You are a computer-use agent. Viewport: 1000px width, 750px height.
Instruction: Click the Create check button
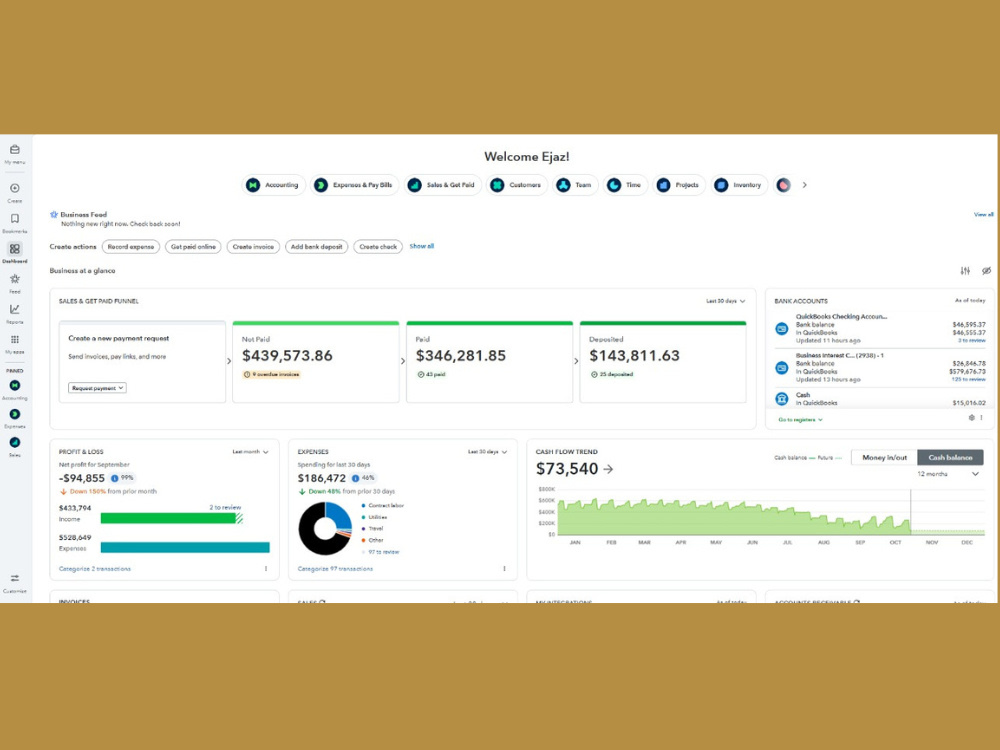(x=378, y=247)
